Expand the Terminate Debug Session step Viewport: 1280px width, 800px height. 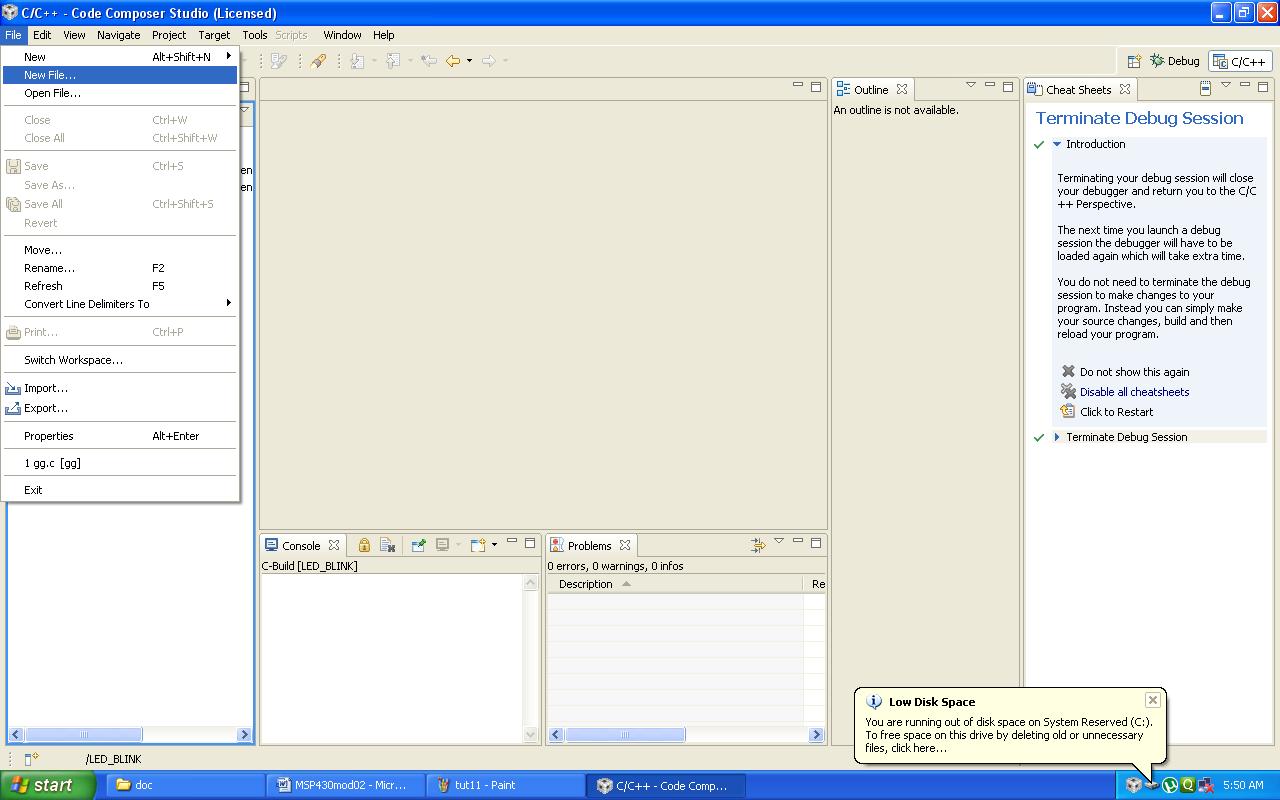(1057, 437)
